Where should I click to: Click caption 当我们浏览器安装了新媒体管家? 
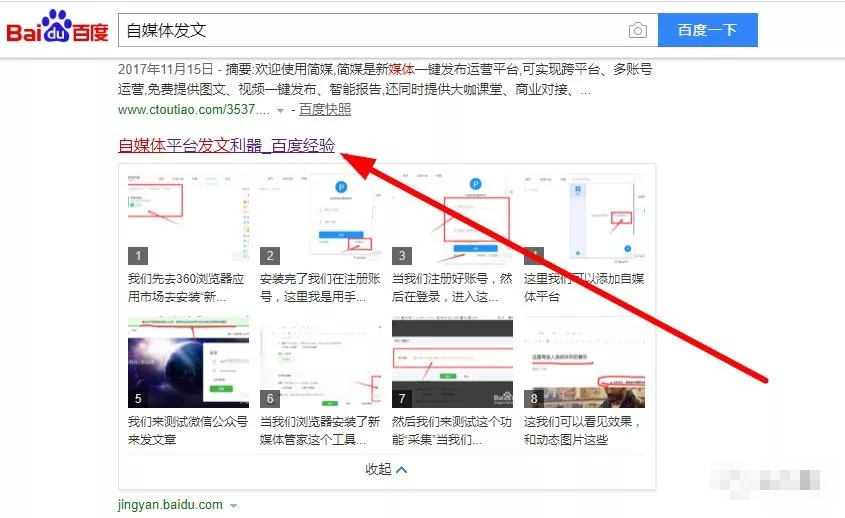320,430
